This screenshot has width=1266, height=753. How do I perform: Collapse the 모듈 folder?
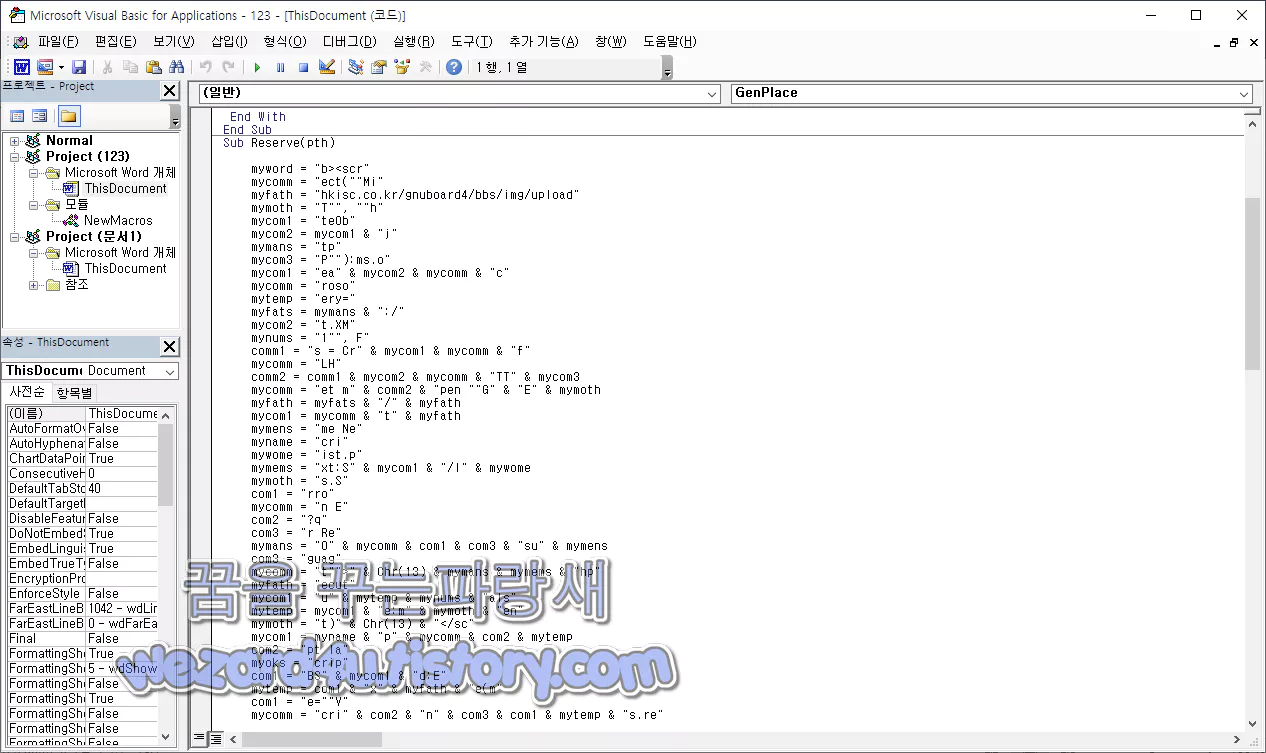(x=33, y=205)
